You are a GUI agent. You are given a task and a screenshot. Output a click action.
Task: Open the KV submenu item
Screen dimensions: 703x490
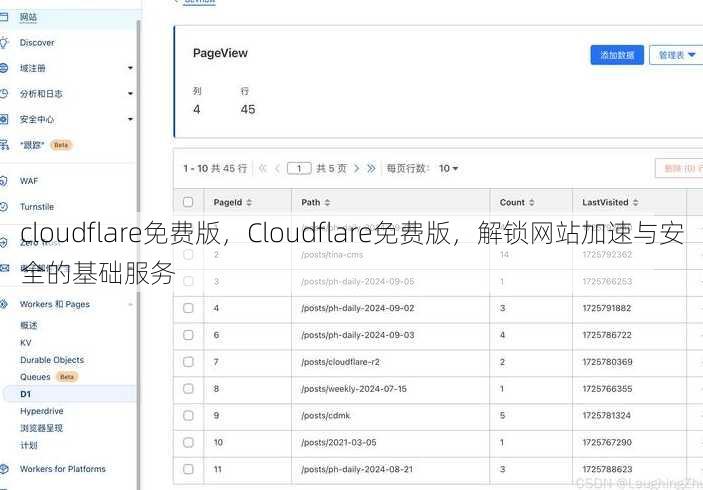click(26, 343)
